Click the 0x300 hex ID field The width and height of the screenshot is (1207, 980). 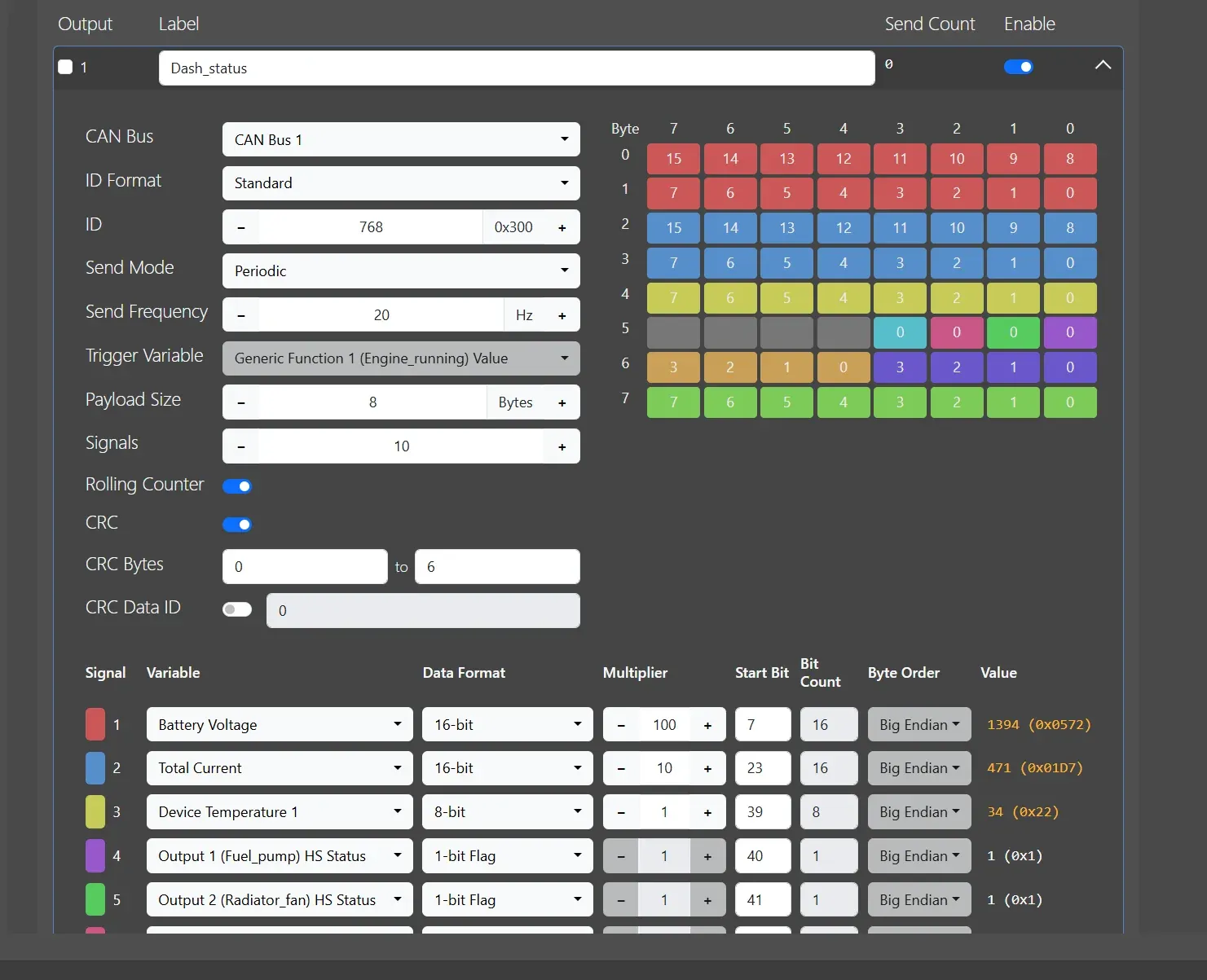tap(513, 227)
